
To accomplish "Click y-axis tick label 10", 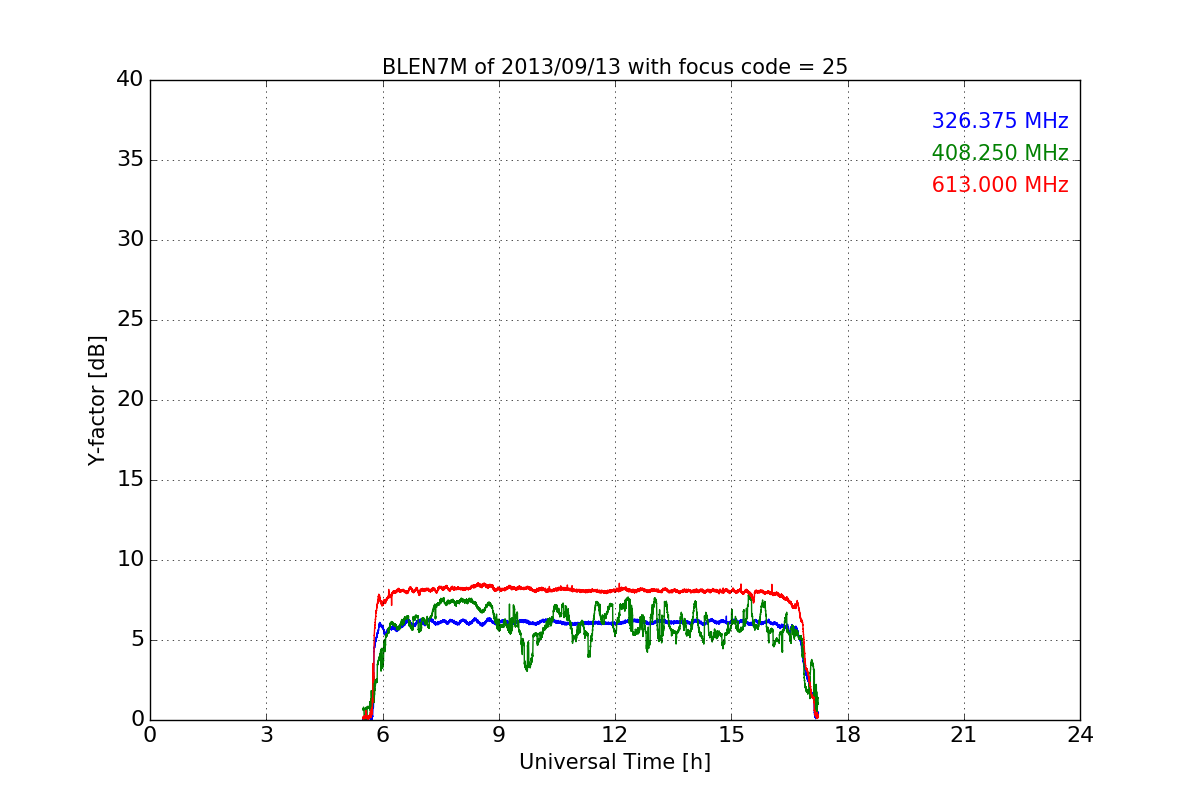I will pos(130,560).
